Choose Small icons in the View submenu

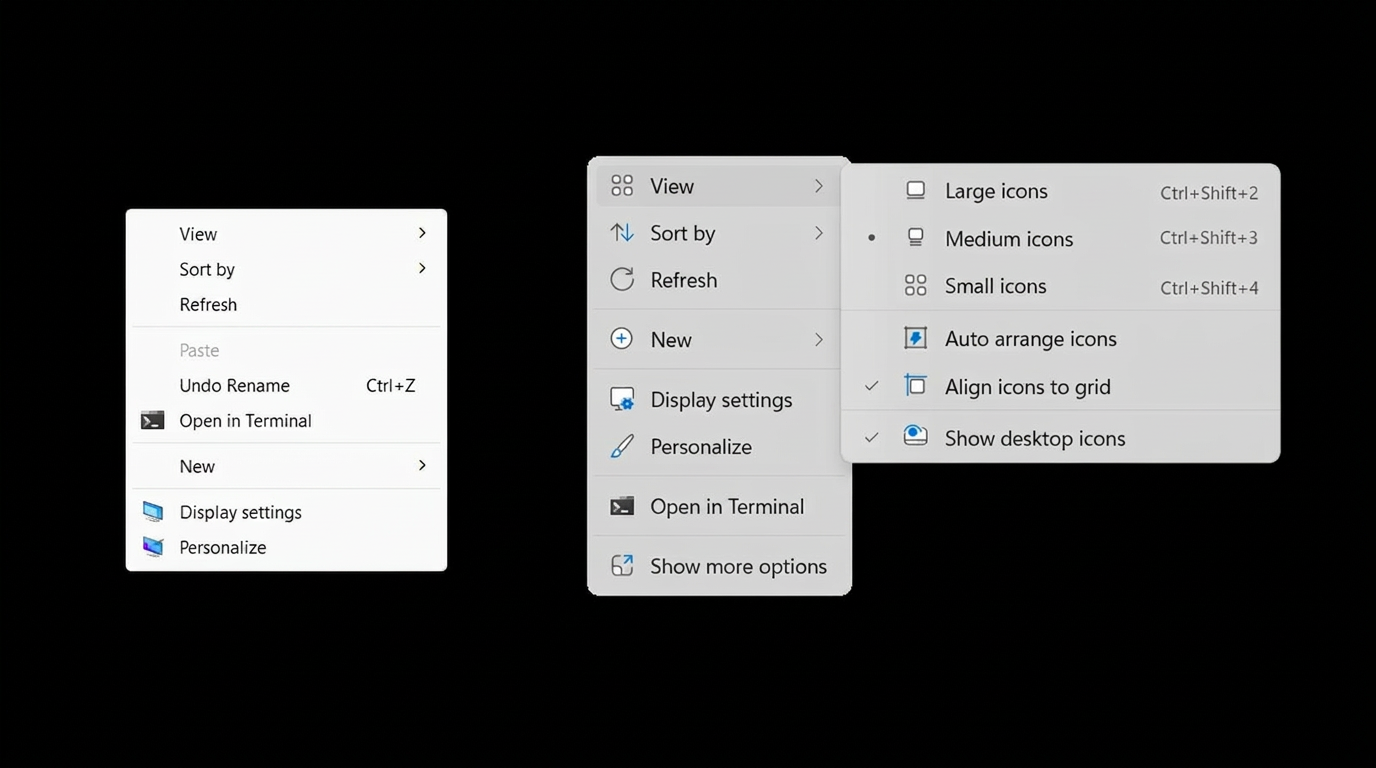click(x=1060, y=286)
